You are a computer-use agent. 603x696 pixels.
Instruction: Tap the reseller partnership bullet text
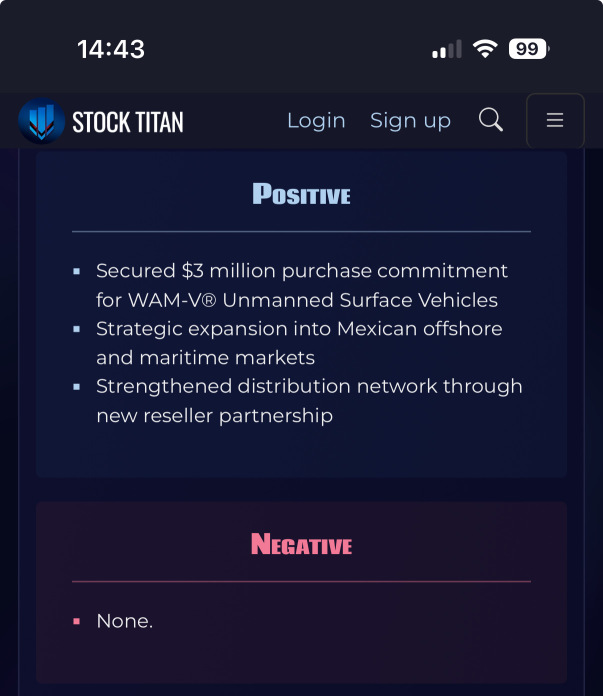click(x=309, y=401)
